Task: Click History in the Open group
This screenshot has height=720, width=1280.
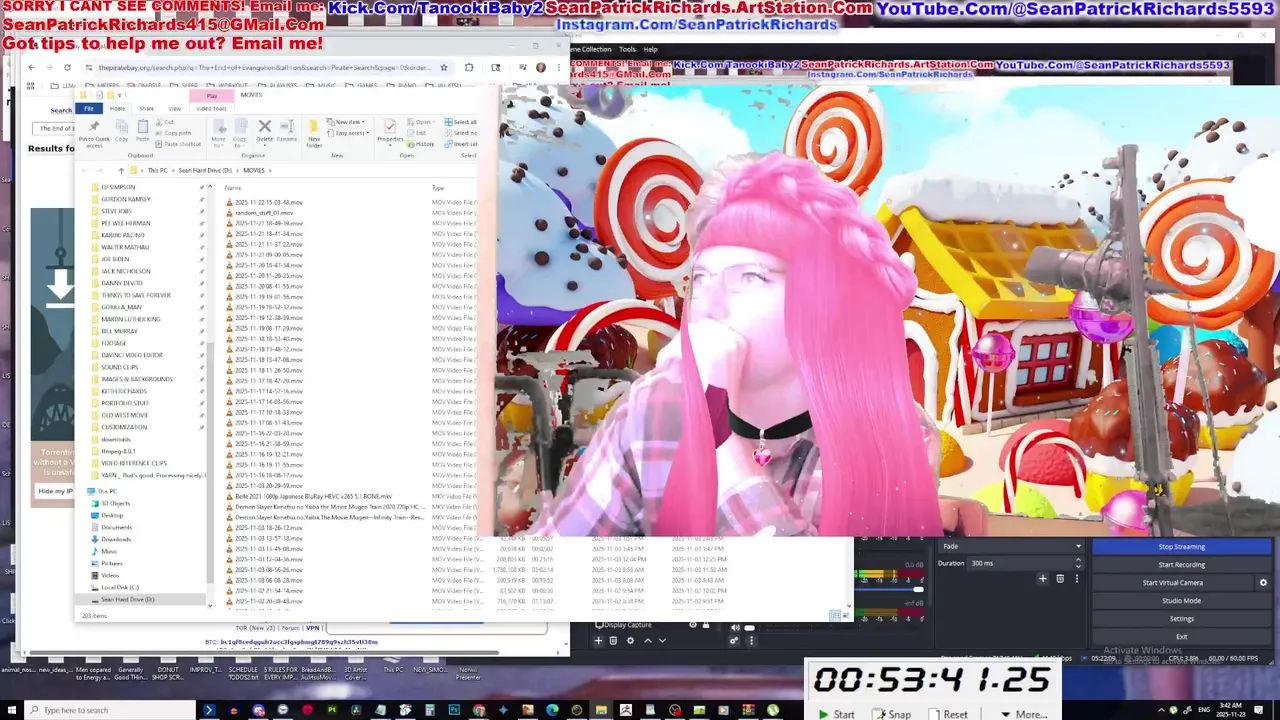Action: [423, 144]
